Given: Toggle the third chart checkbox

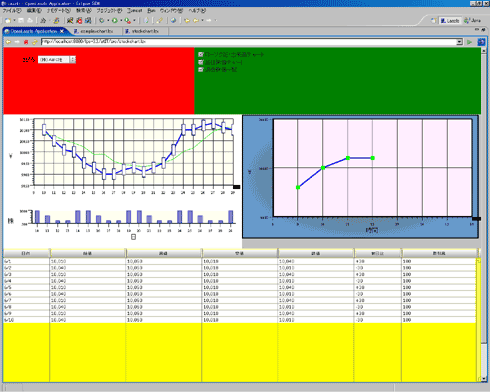Looking at the screenshot, I should click(201, 69).
